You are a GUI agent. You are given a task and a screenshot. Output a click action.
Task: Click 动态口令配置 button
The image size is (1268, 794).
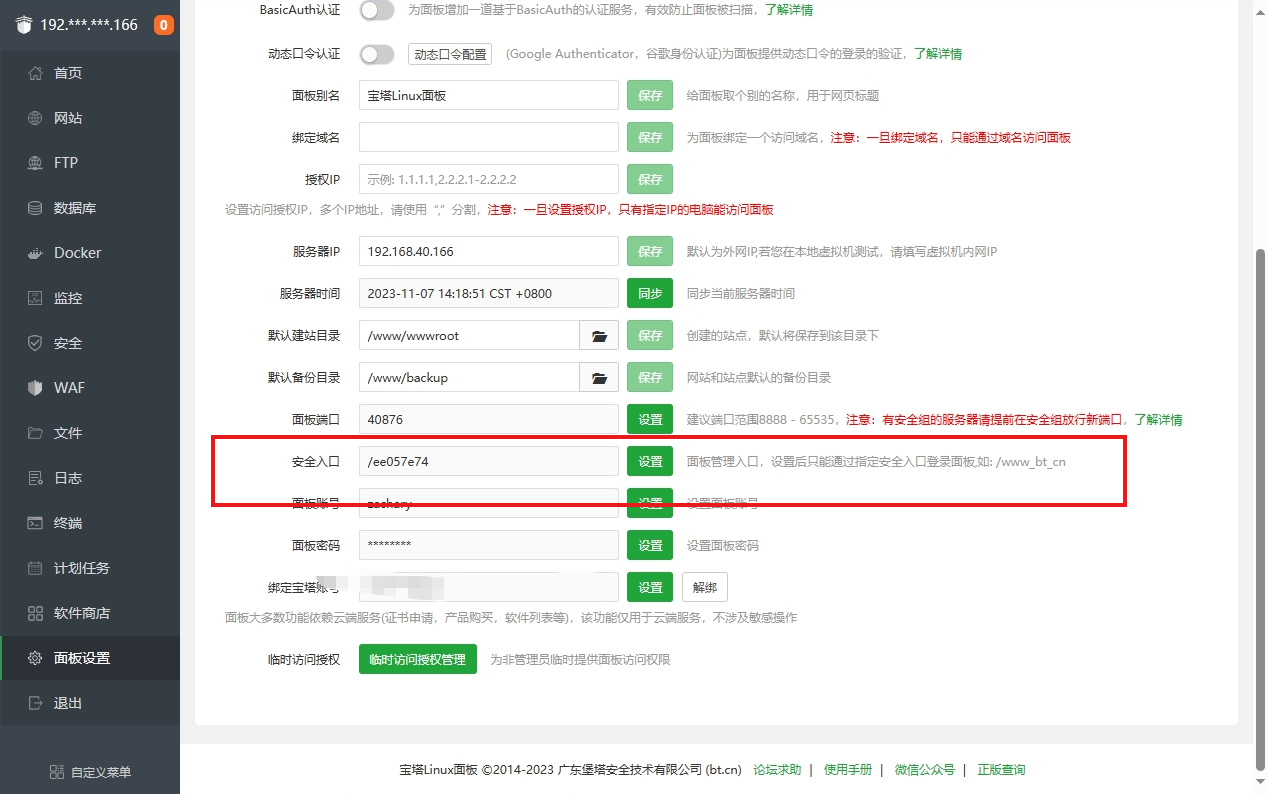point(450,54)
